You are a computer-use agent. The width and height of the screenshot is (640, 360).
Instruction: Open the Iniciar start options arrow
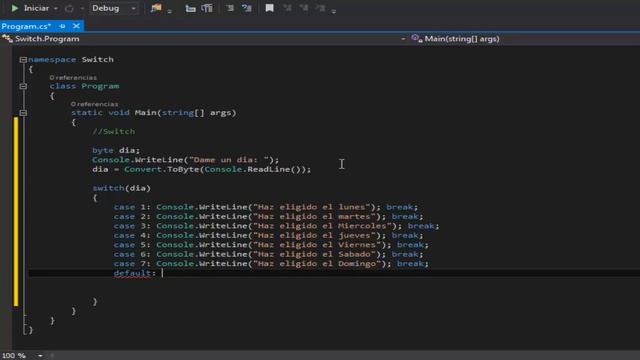[x=56, y=9]
